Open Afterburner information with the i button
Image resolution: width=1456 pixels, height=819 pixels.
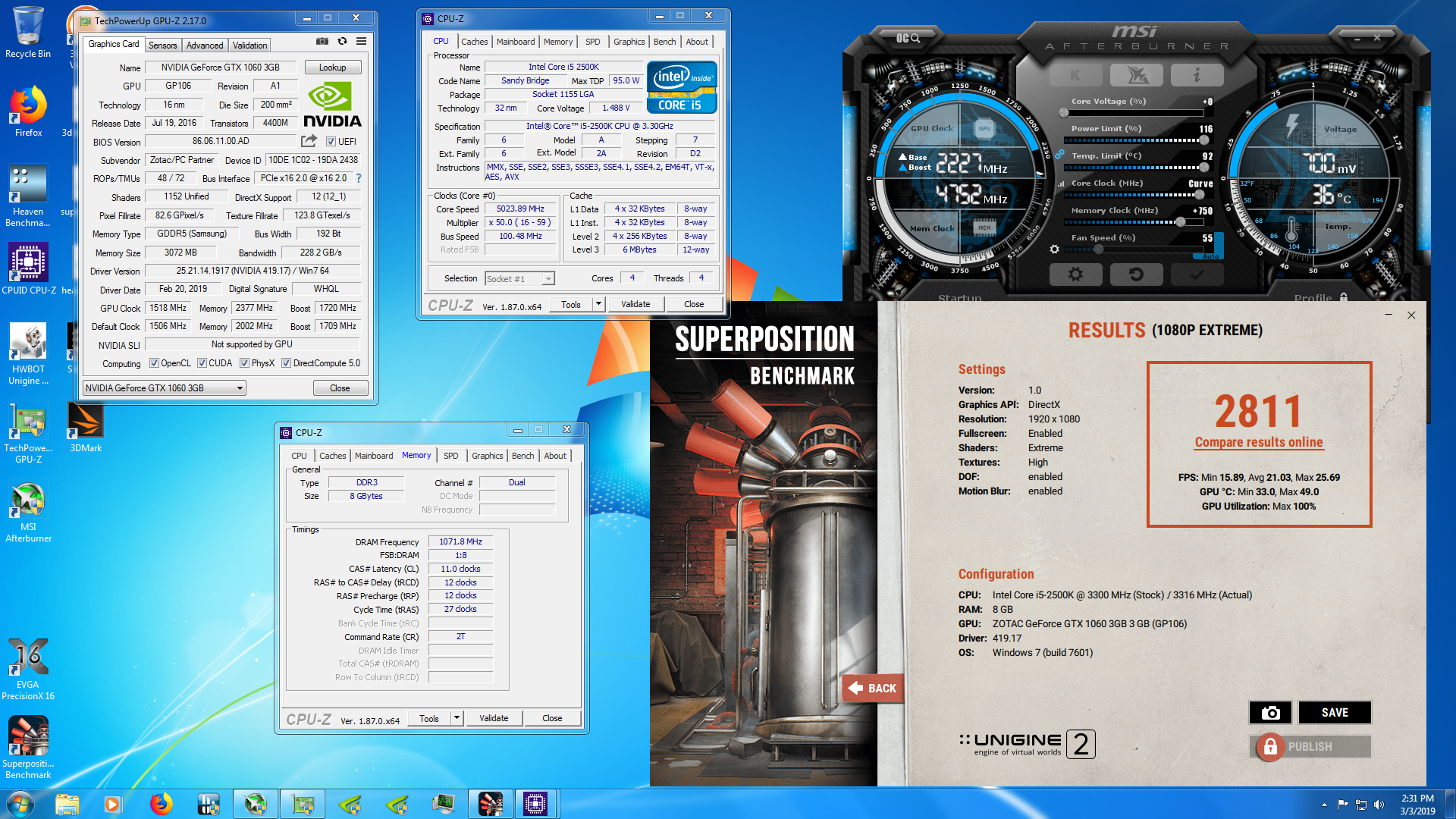point(1197,75)
